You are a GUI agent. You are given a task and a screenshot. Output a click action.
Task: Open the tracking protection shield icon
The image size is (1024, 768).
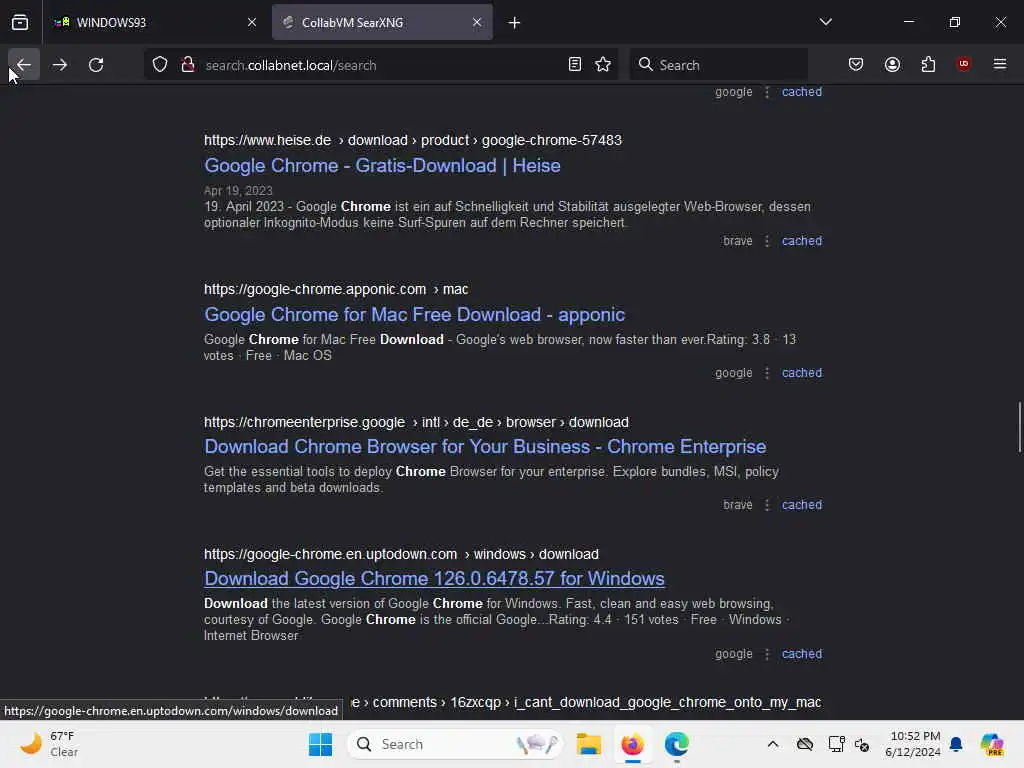pyautogui.click(x=160, y=65)
